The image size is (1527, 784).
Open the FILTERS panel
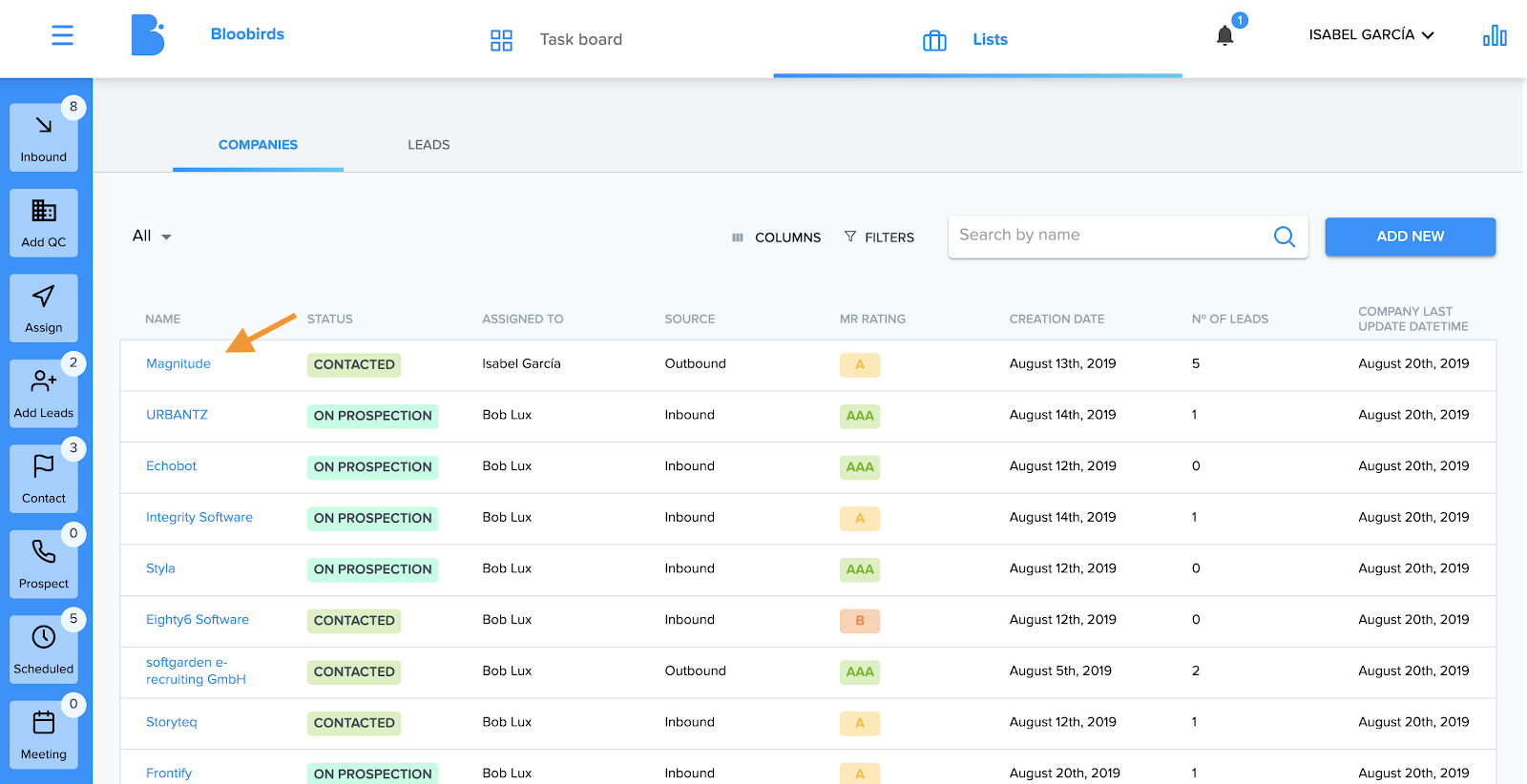click(879, 237)
